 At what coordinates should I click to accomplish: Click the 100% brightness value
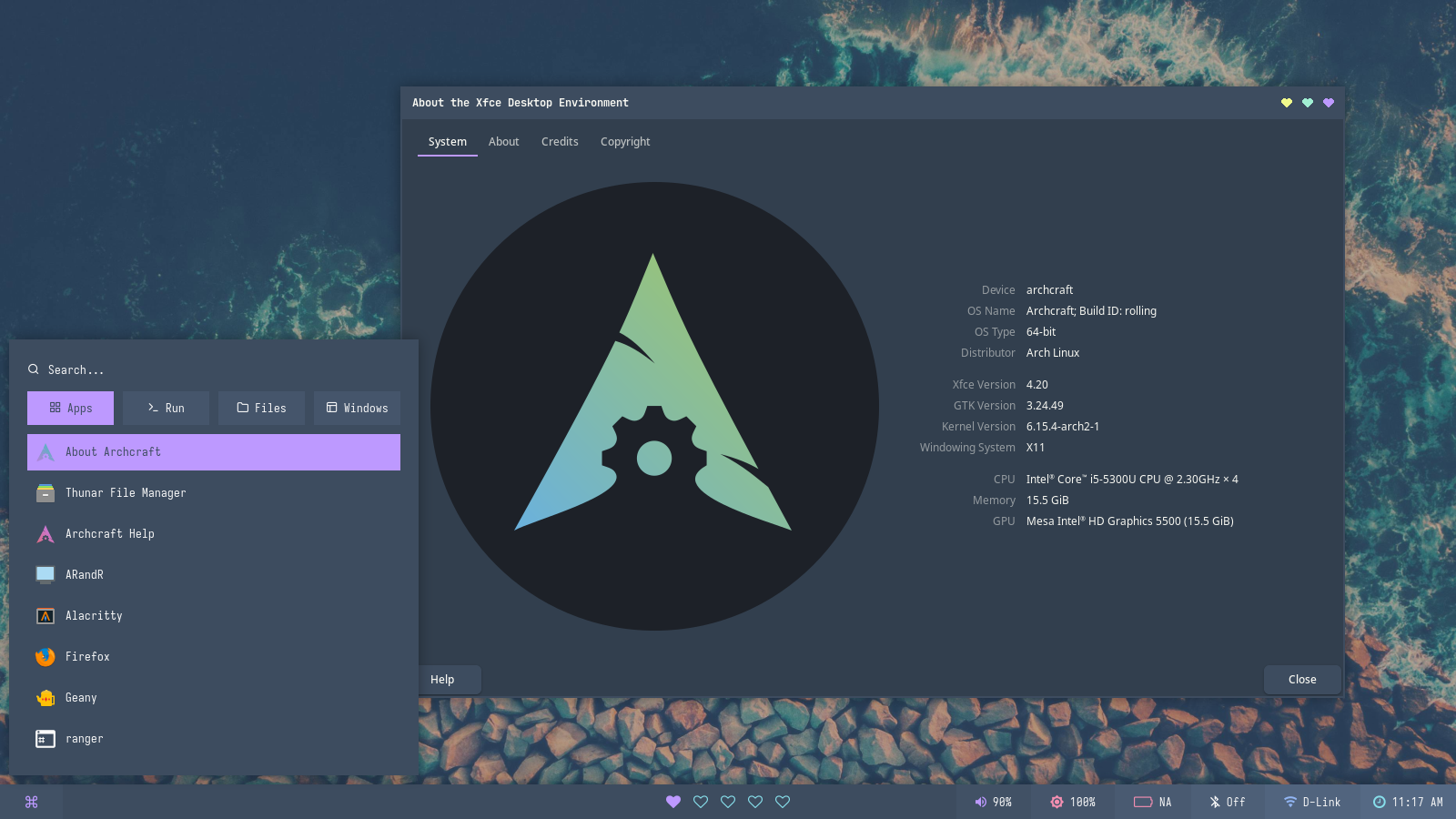1083,802
